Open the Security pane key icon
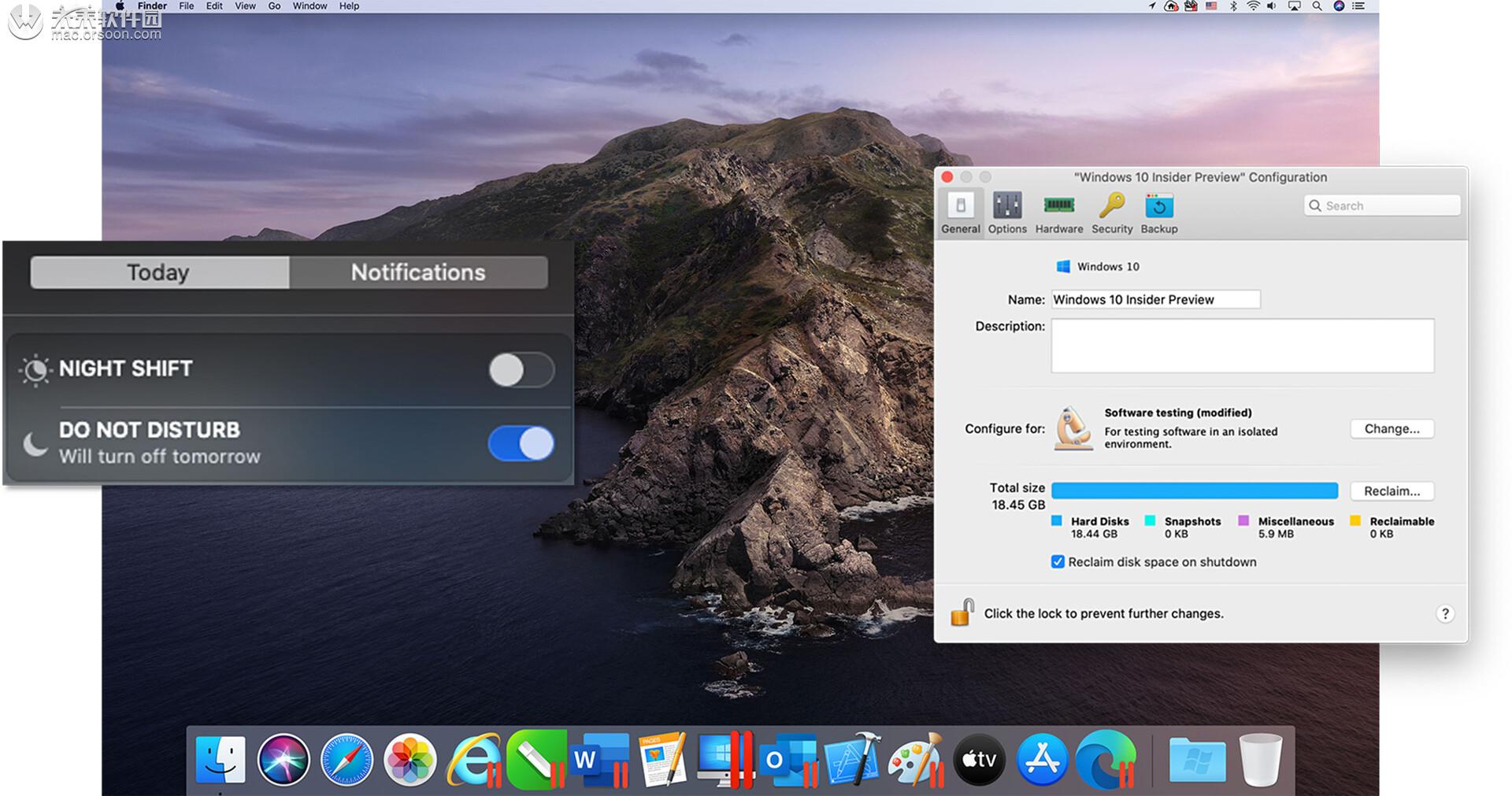Viewport: 1512px width, 796px height. click(1111, 206)
